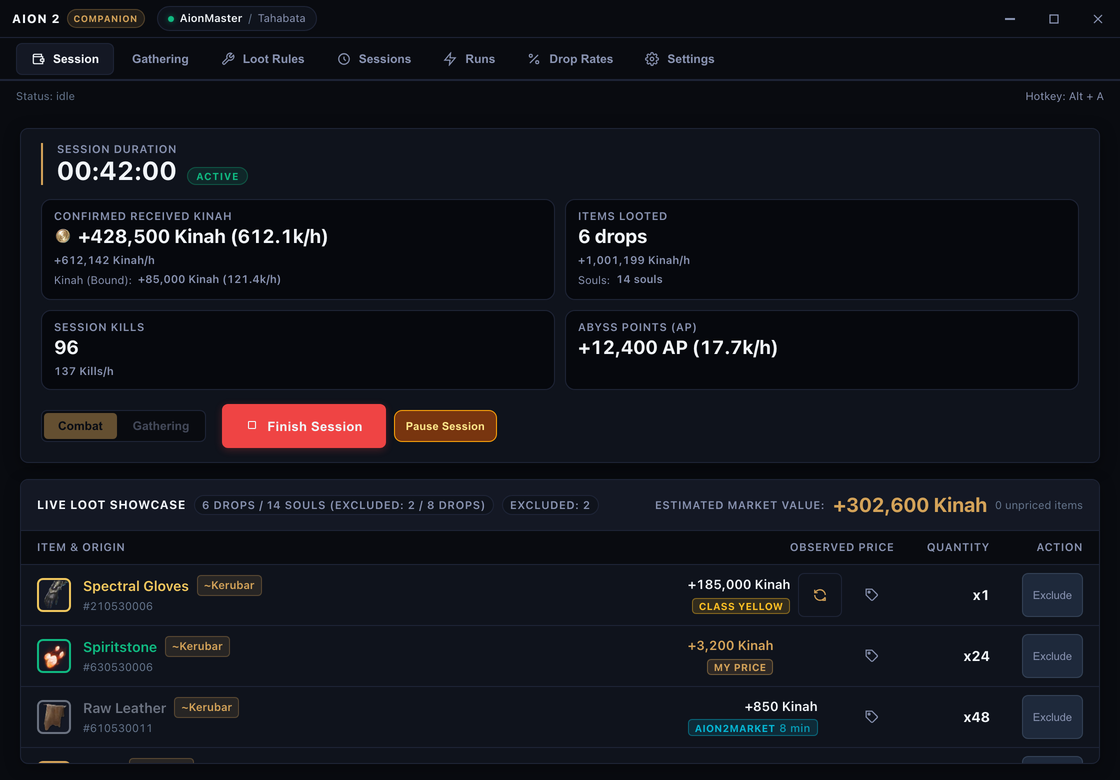Click the ~Kerubar tag on Spiritstone
1120x780 pixels.
point(197,646)
